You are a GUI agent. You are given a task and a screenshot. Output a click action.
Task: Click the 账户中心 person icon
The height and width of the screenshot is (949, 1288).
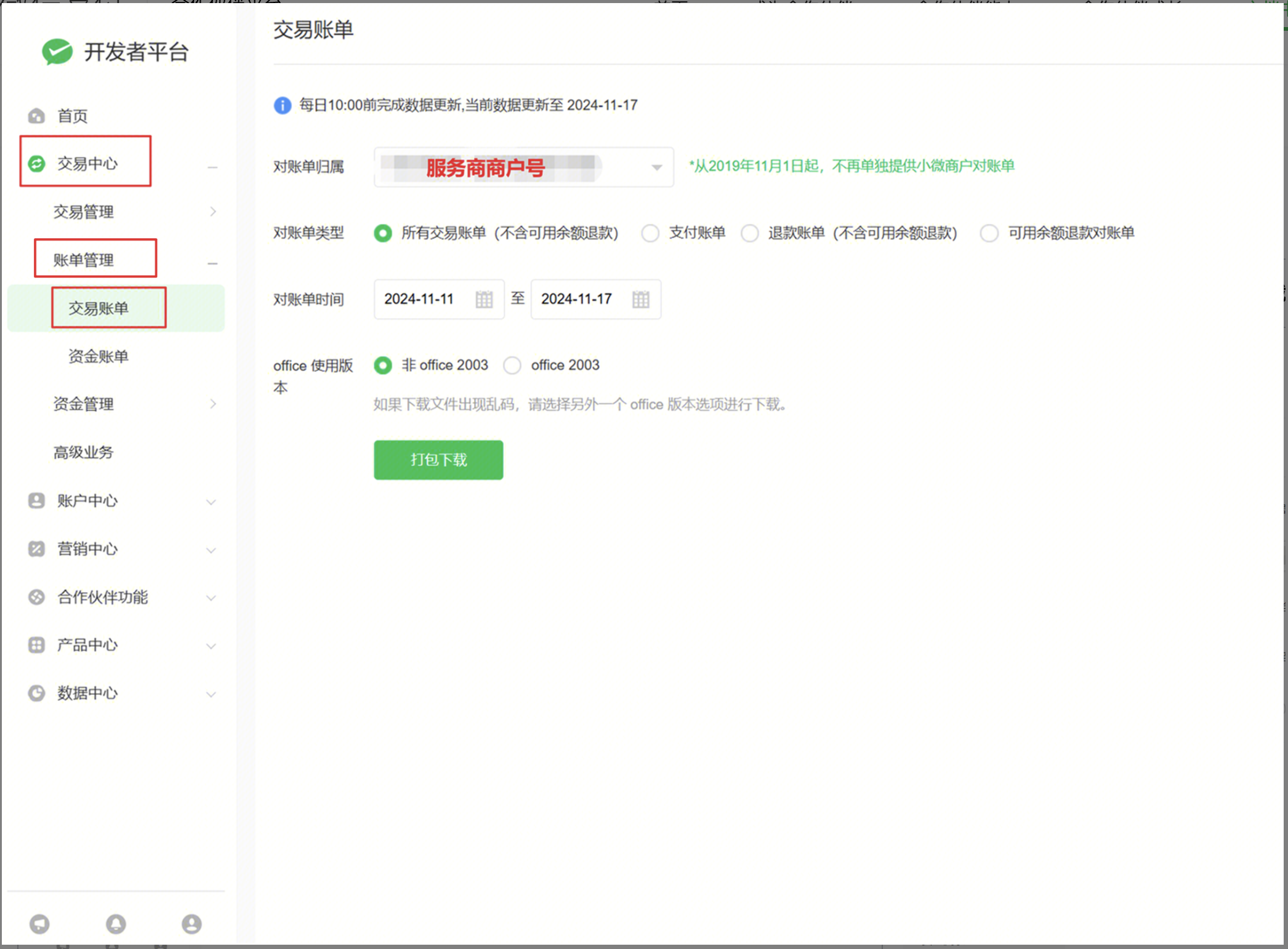(36, 500)
